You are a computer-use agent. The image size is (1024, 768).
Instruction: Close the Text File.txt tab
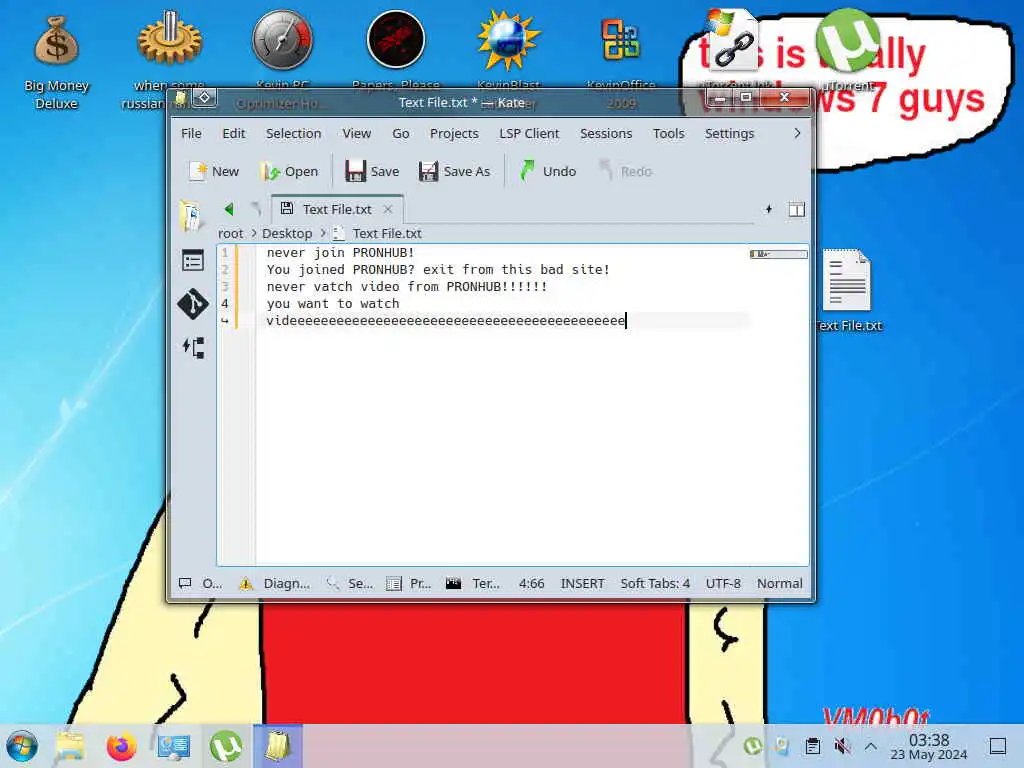tap(389, 209)
